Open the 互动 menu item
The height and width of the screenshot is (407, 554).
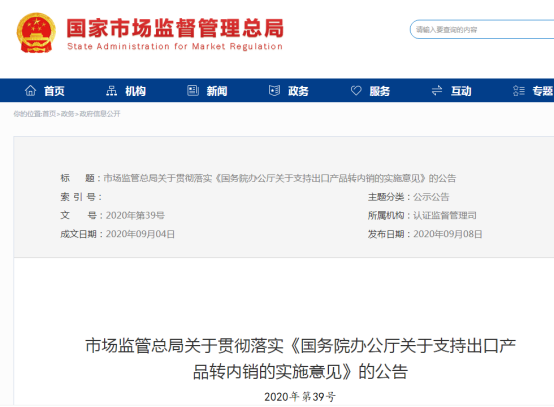461,91
